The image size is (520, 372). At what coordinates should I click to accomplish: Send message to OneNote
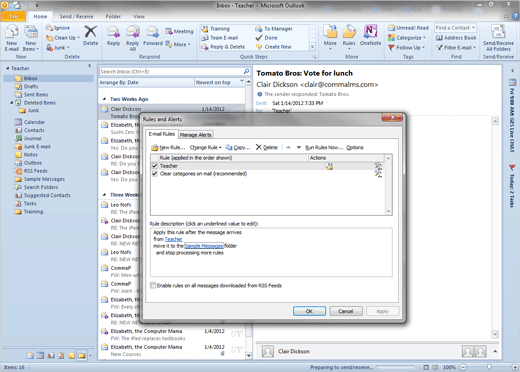point(370,35)
